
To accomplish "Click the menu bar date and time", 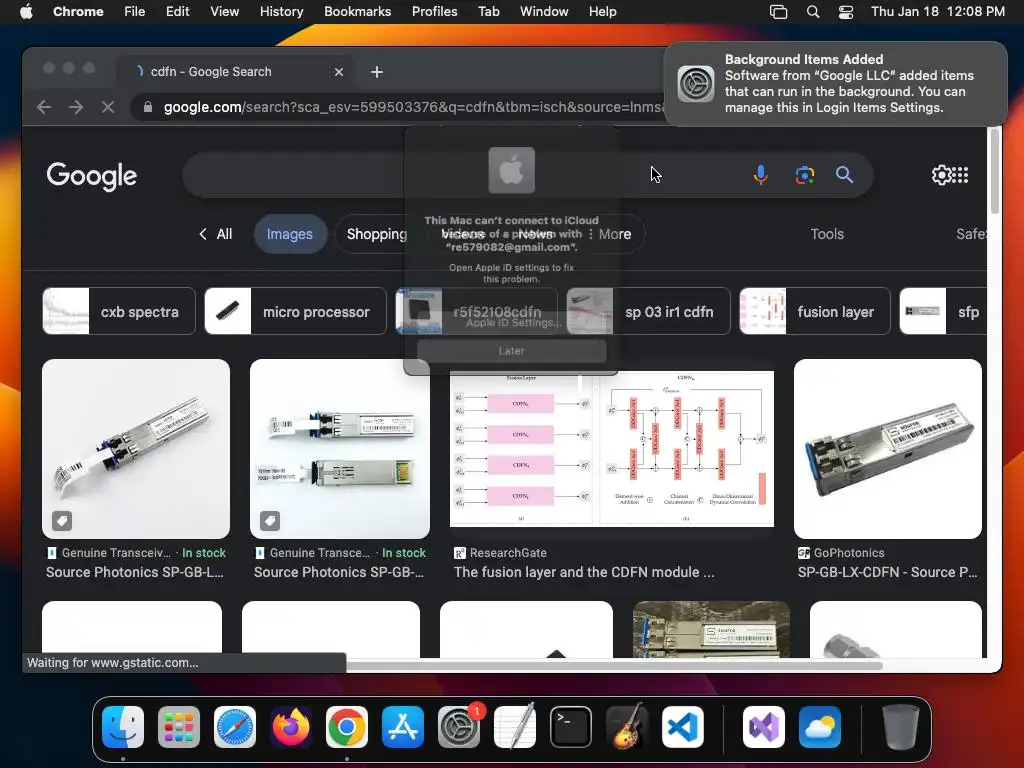I will (x=938, y=12).
